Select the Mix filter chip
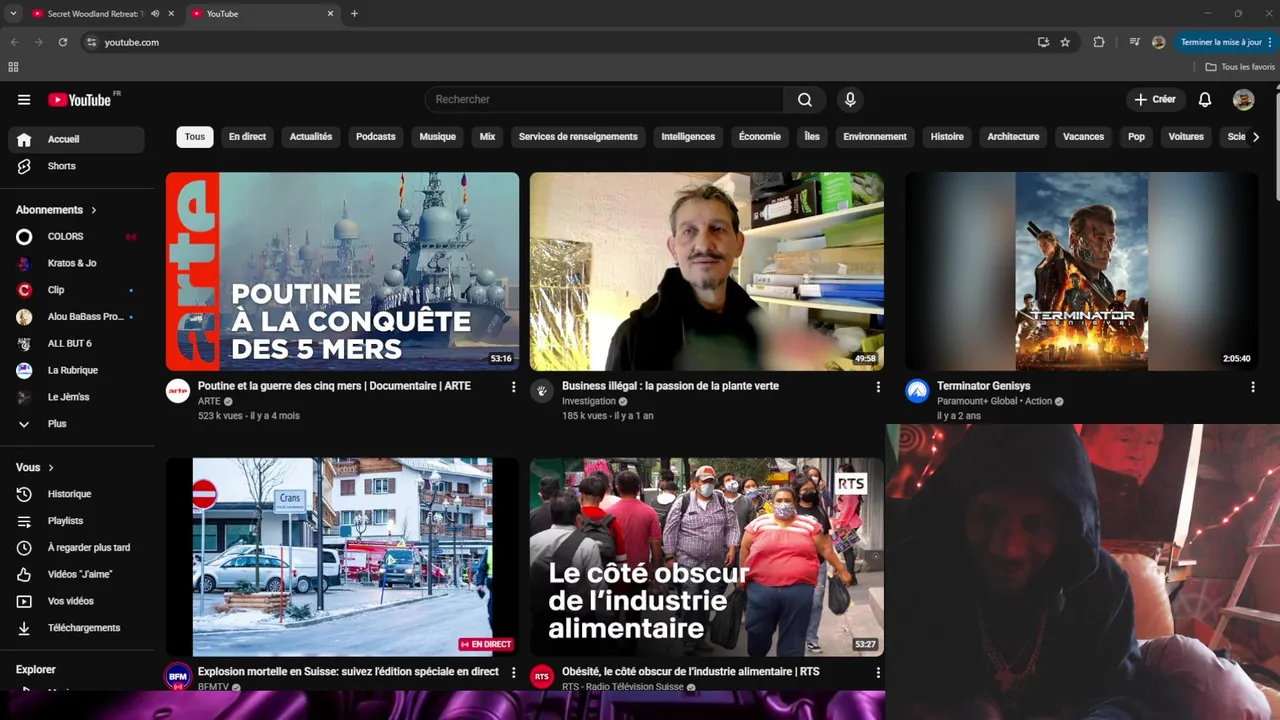 pos(487,137)
